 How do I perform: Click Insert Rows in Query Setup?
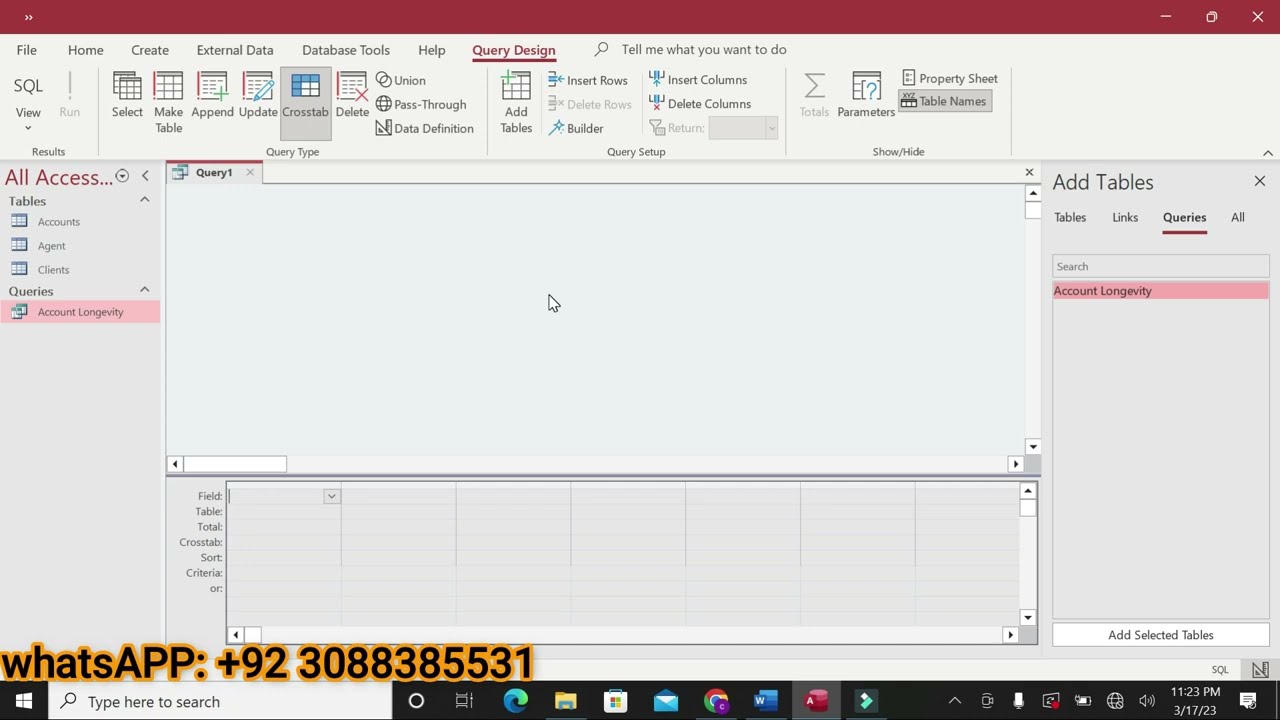point(588,80)
